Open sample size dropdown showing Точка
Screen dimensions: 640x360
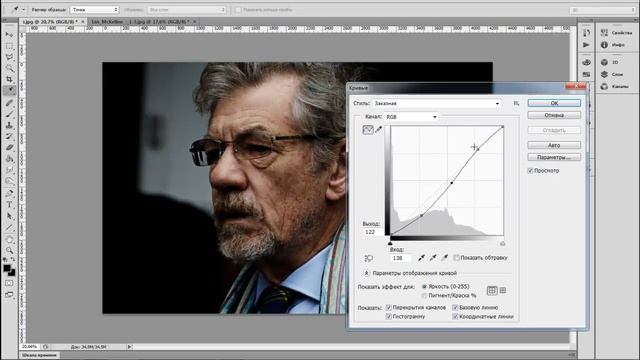click(94, 9)
